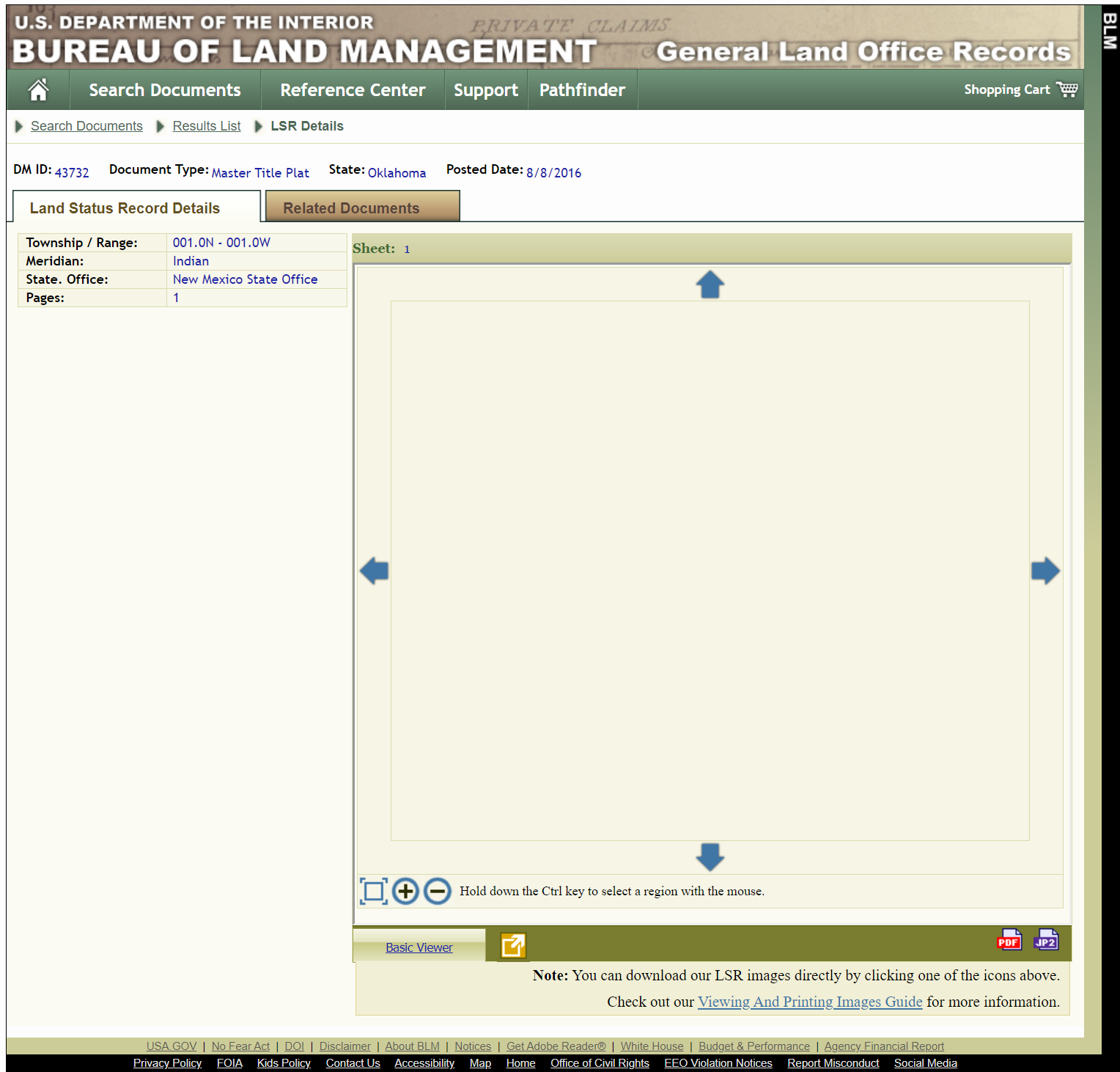Open the Reference Center menu

353,90
